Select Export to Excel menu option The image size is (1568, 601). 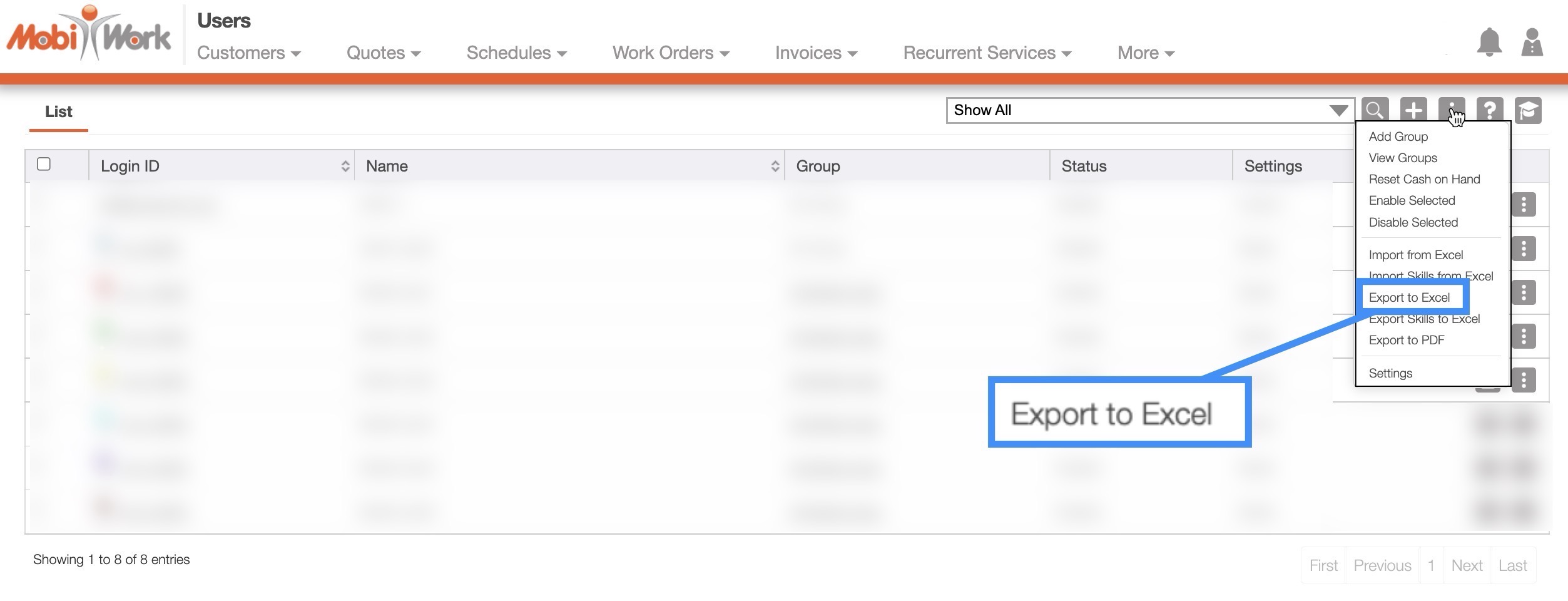pos(1409,297)
